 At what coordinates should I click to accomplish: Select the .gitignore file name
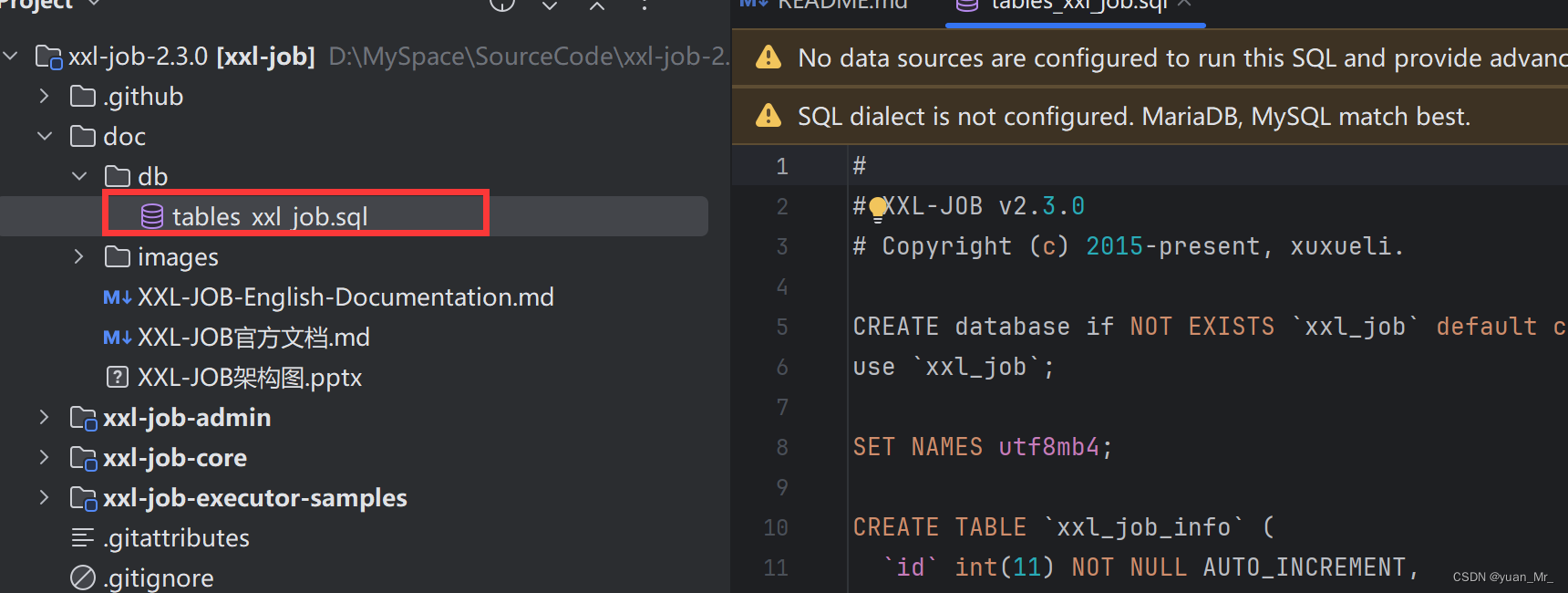tap(159, 578)
